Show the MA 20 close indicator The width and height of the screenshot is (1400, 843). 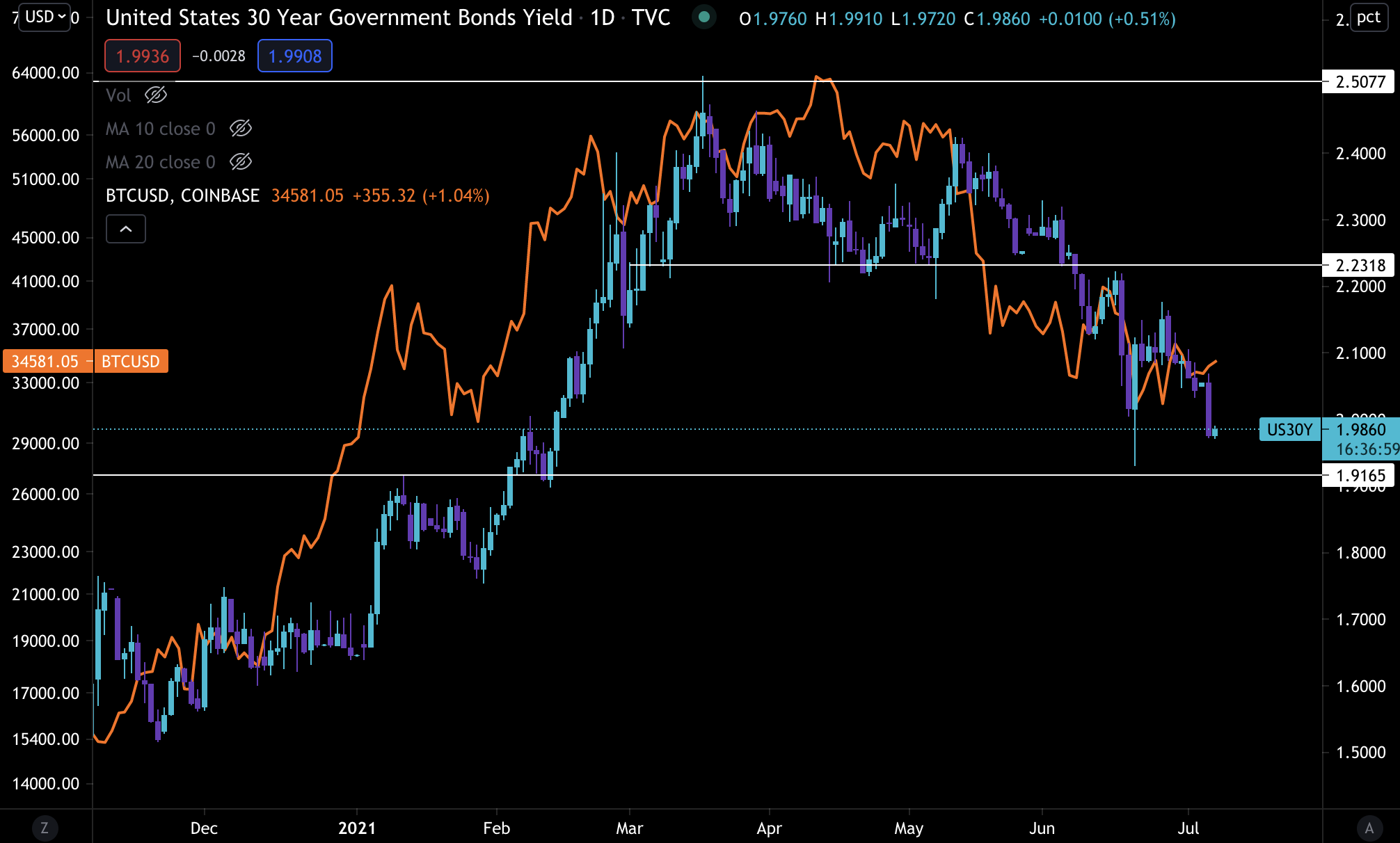click(x=241, y=162)
